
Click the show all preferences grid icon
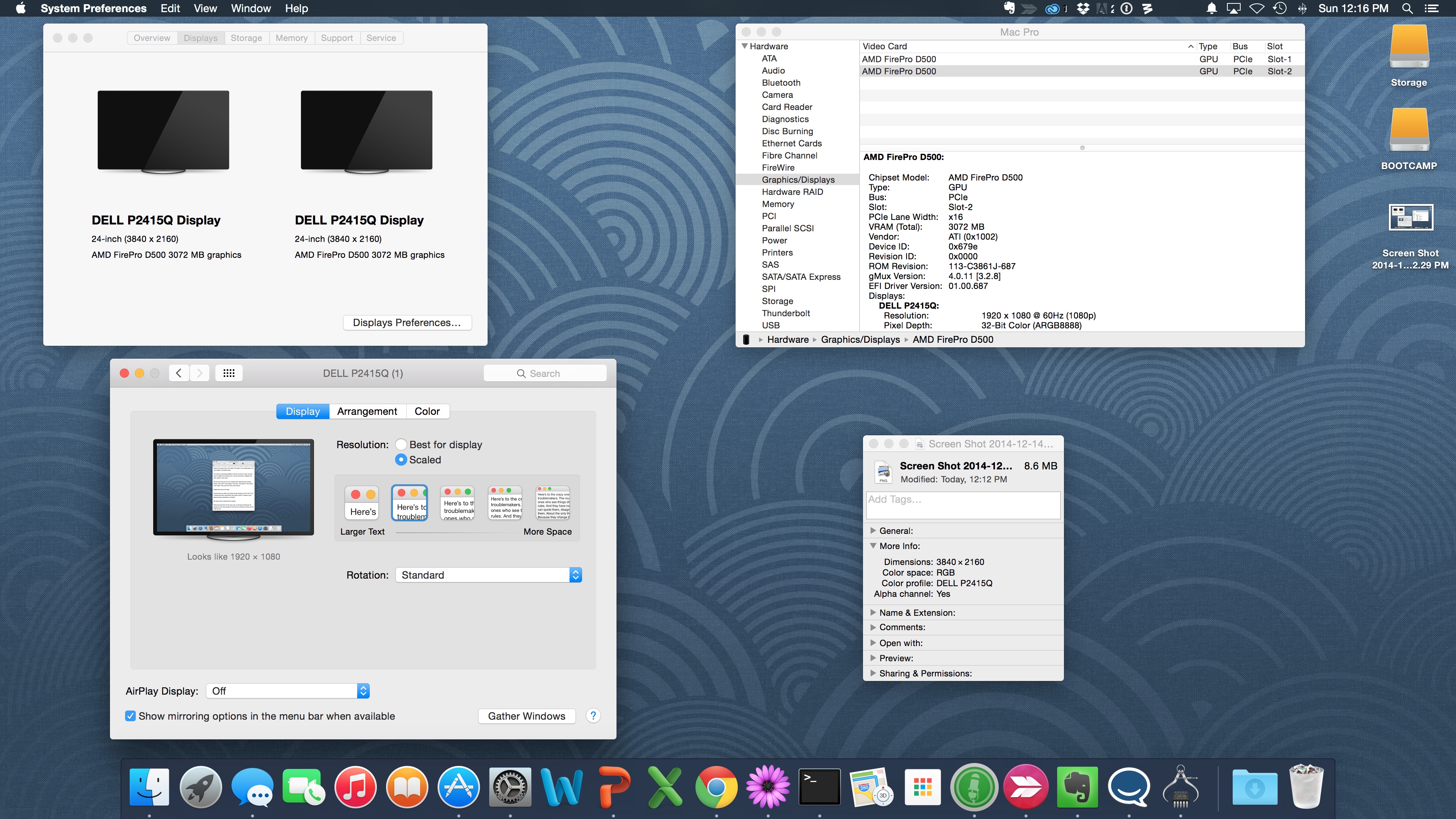click(229, 373)
